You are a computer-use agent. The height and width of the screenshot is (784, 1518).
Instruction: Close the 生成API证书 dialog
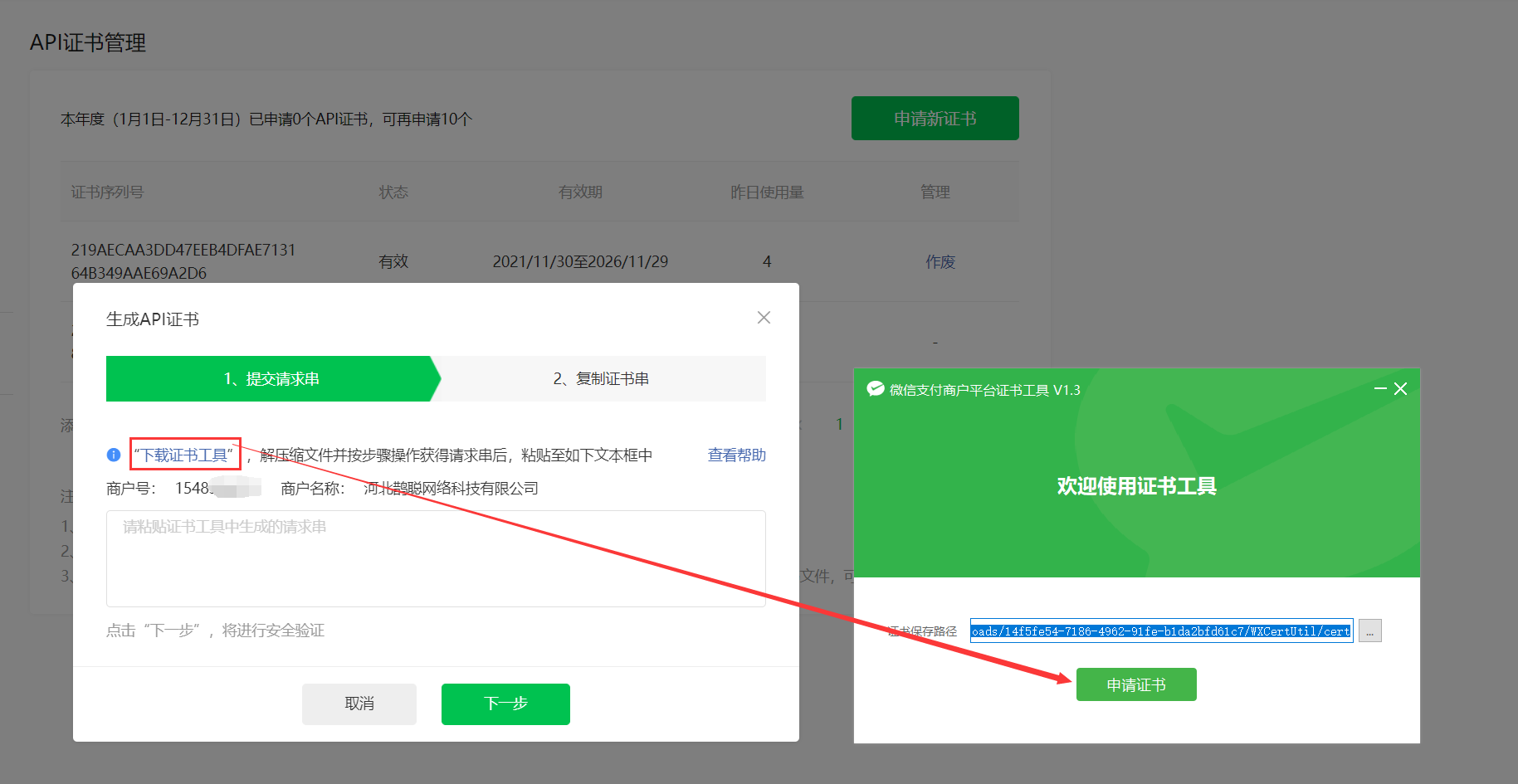[x=764, y=318]
